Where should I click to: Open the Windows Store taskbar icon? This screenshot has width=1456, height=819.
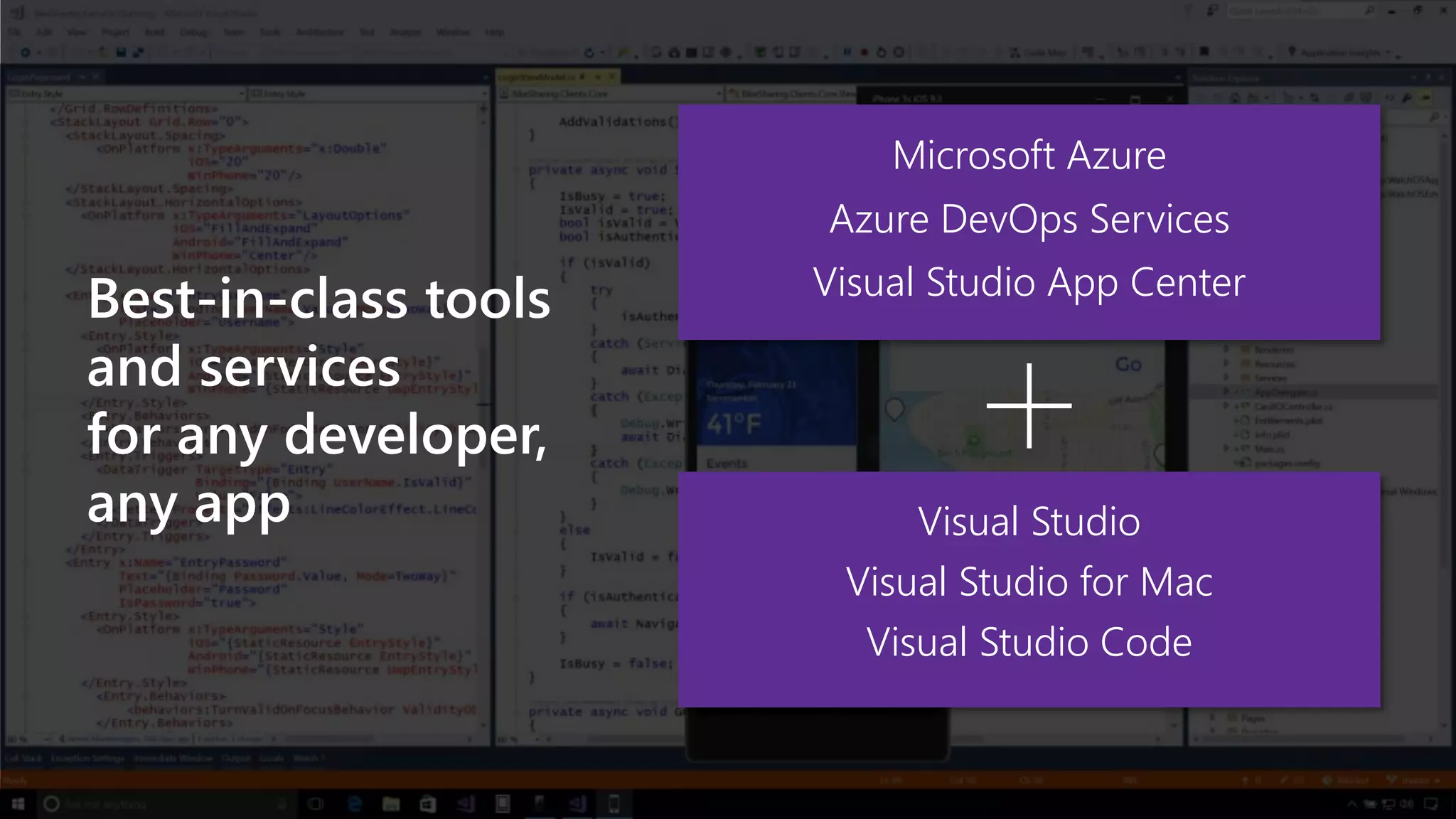click(x=427, y=804)
